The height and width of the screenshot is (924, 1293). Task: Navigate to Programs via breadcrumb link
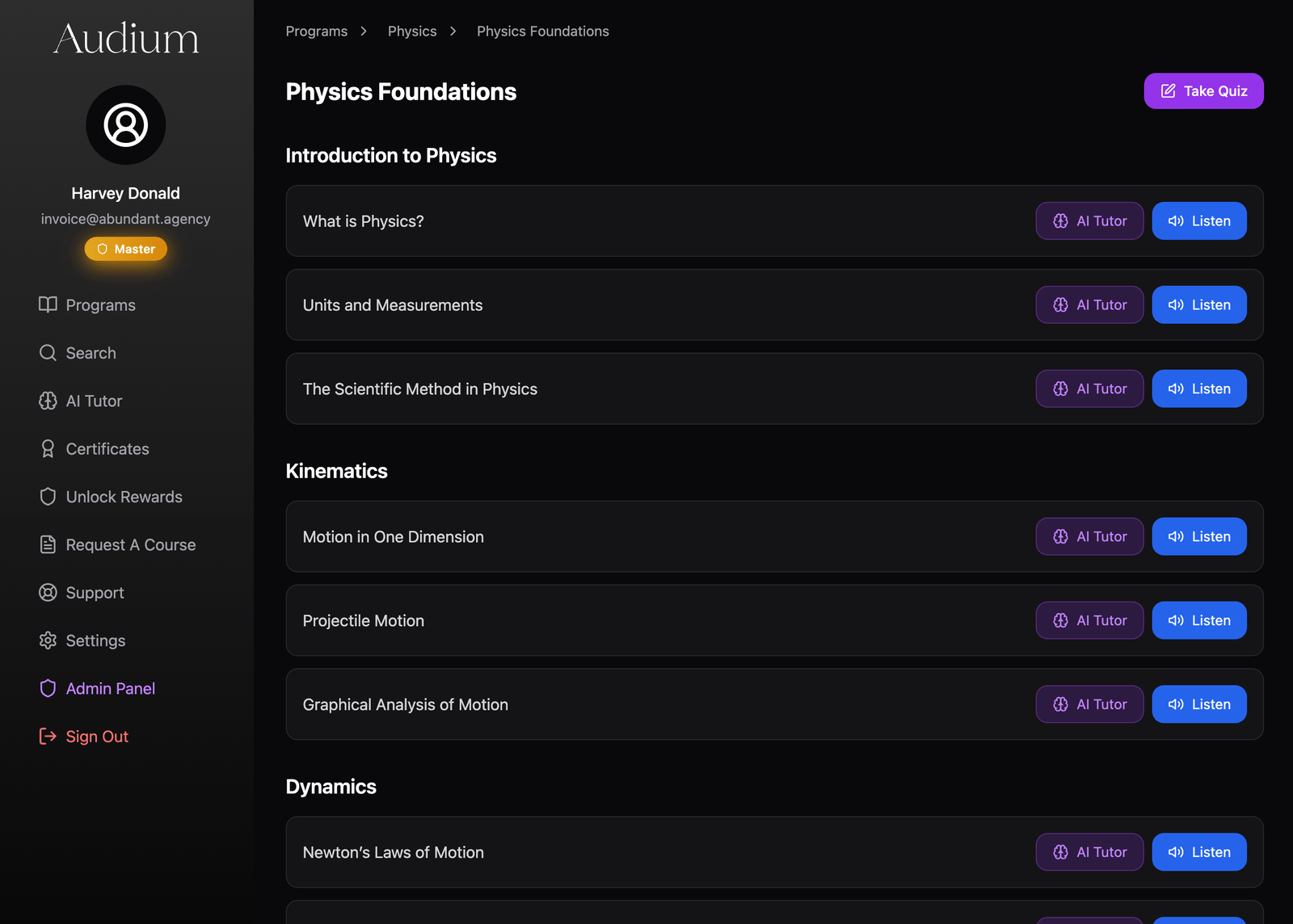[316, 31]
